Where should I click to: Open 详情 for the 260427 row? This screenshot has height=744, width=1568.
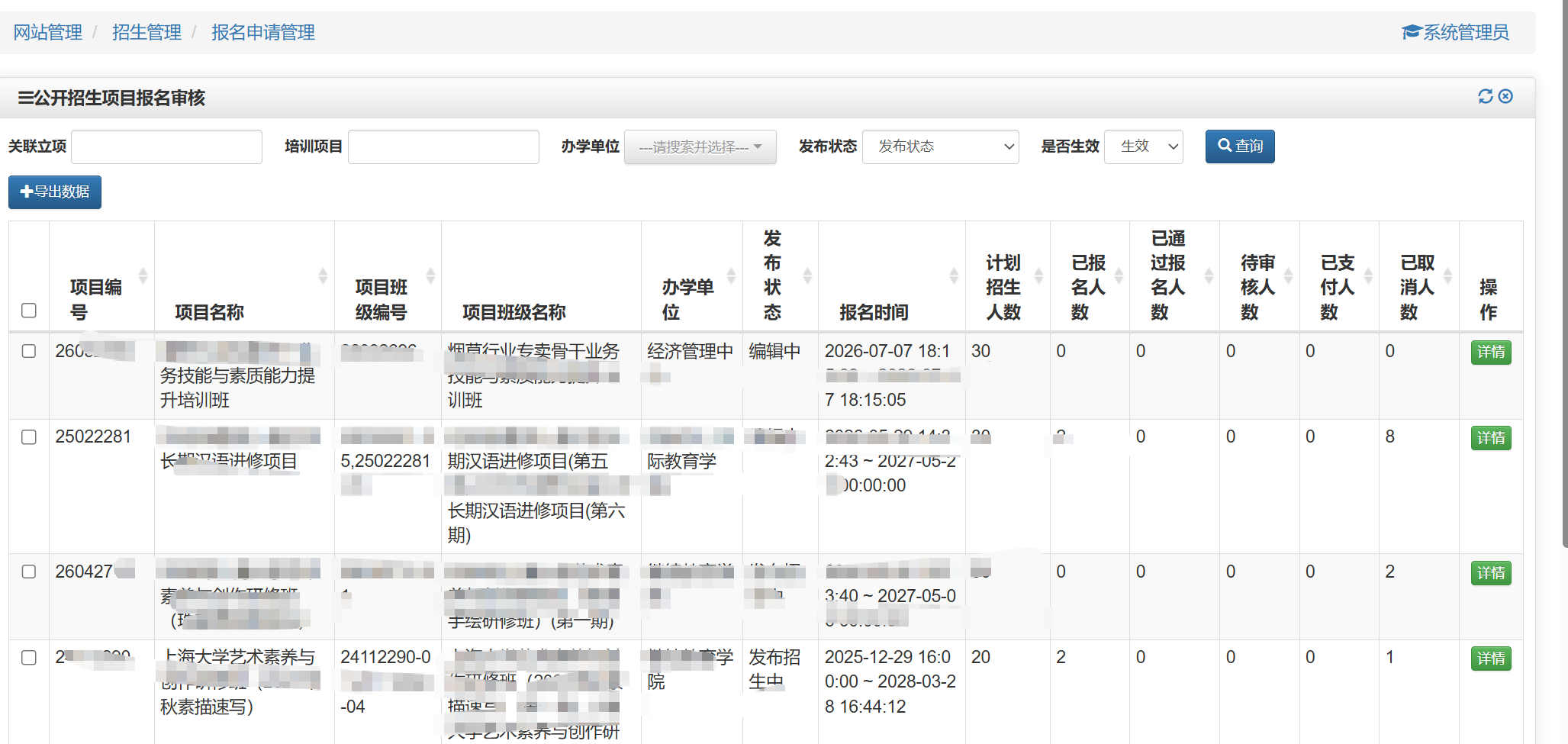click(x=1491, y=573)
